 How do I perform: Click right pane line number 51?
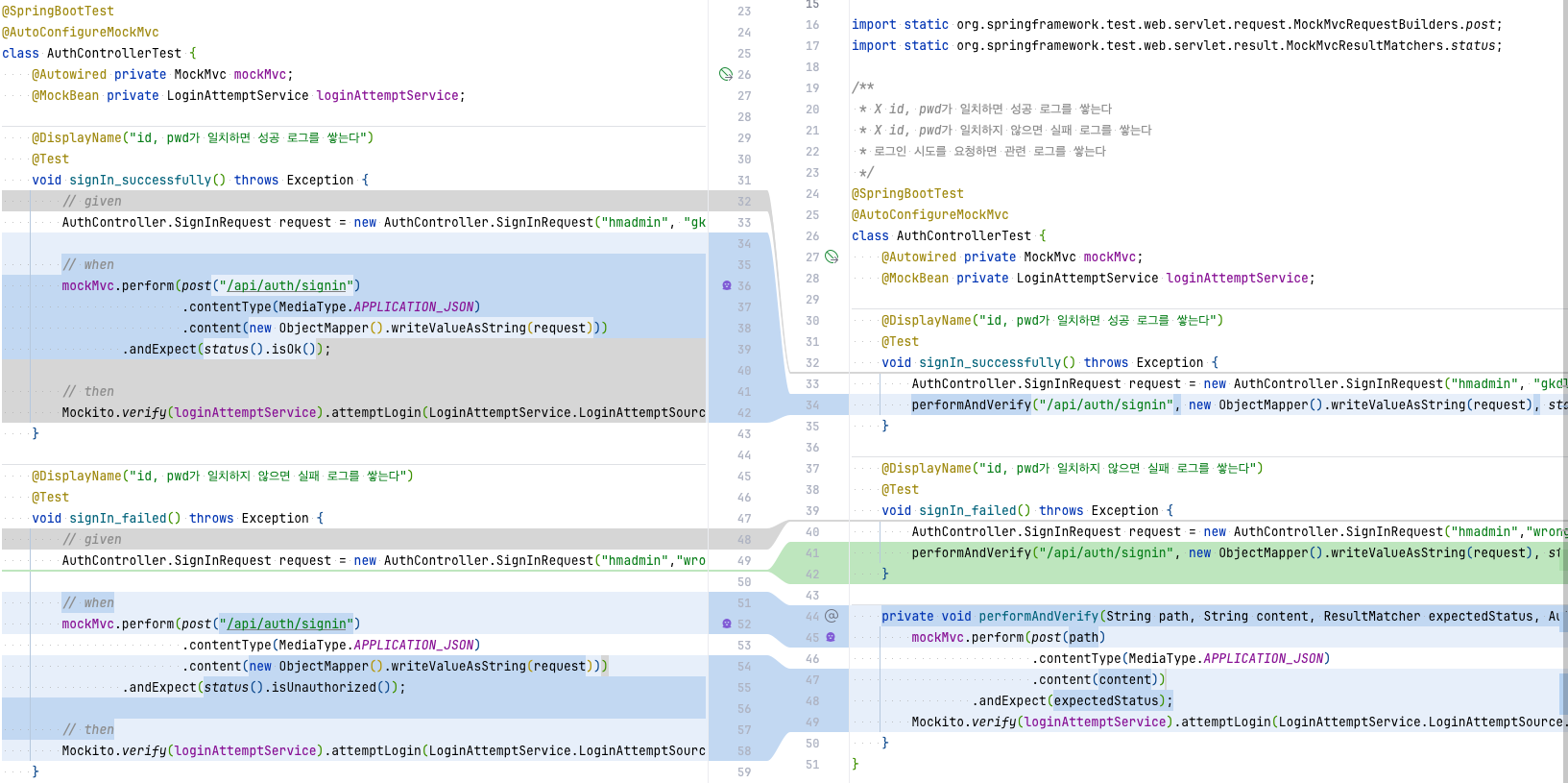tap(812, 764)
